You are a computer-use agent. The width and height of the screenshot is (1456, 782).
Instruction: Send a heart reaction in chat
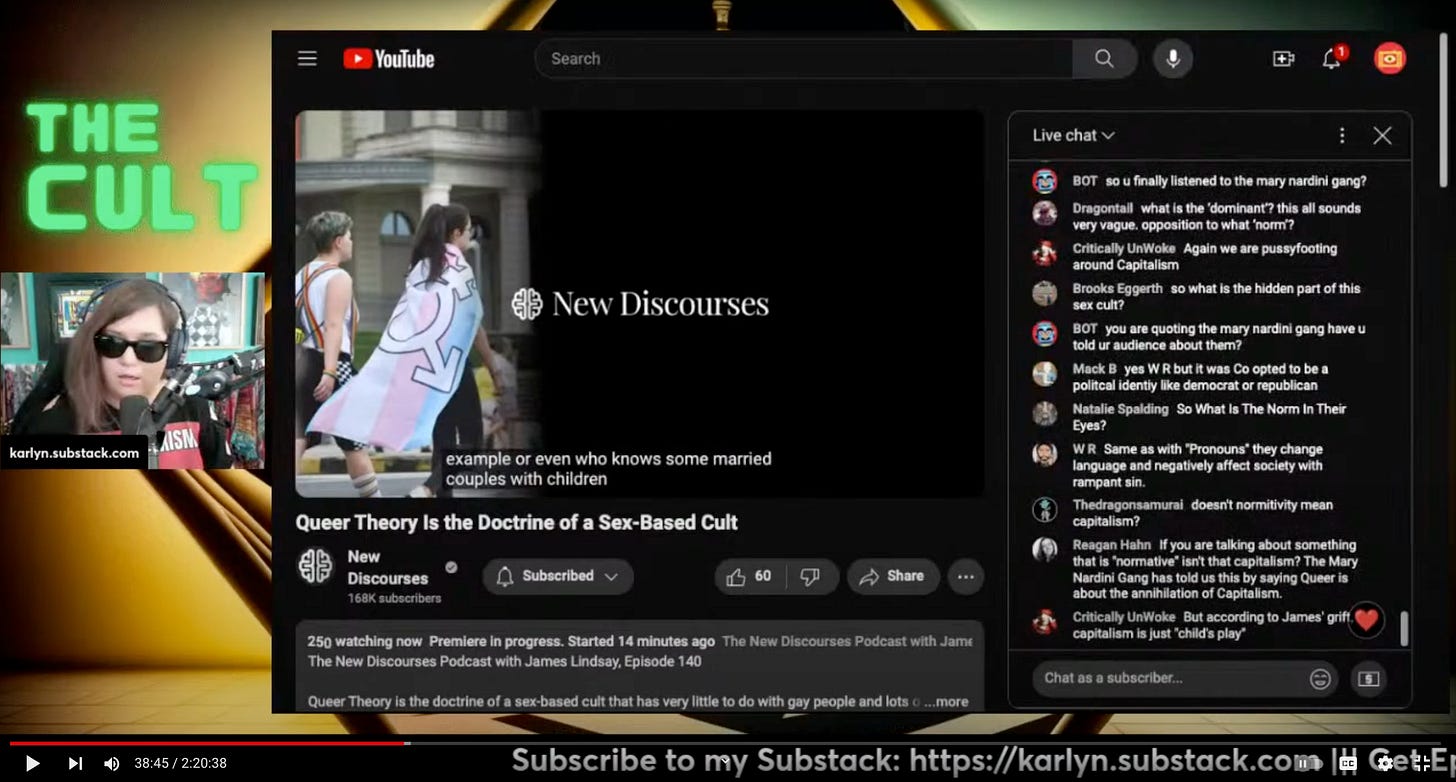click(1366, 620)
